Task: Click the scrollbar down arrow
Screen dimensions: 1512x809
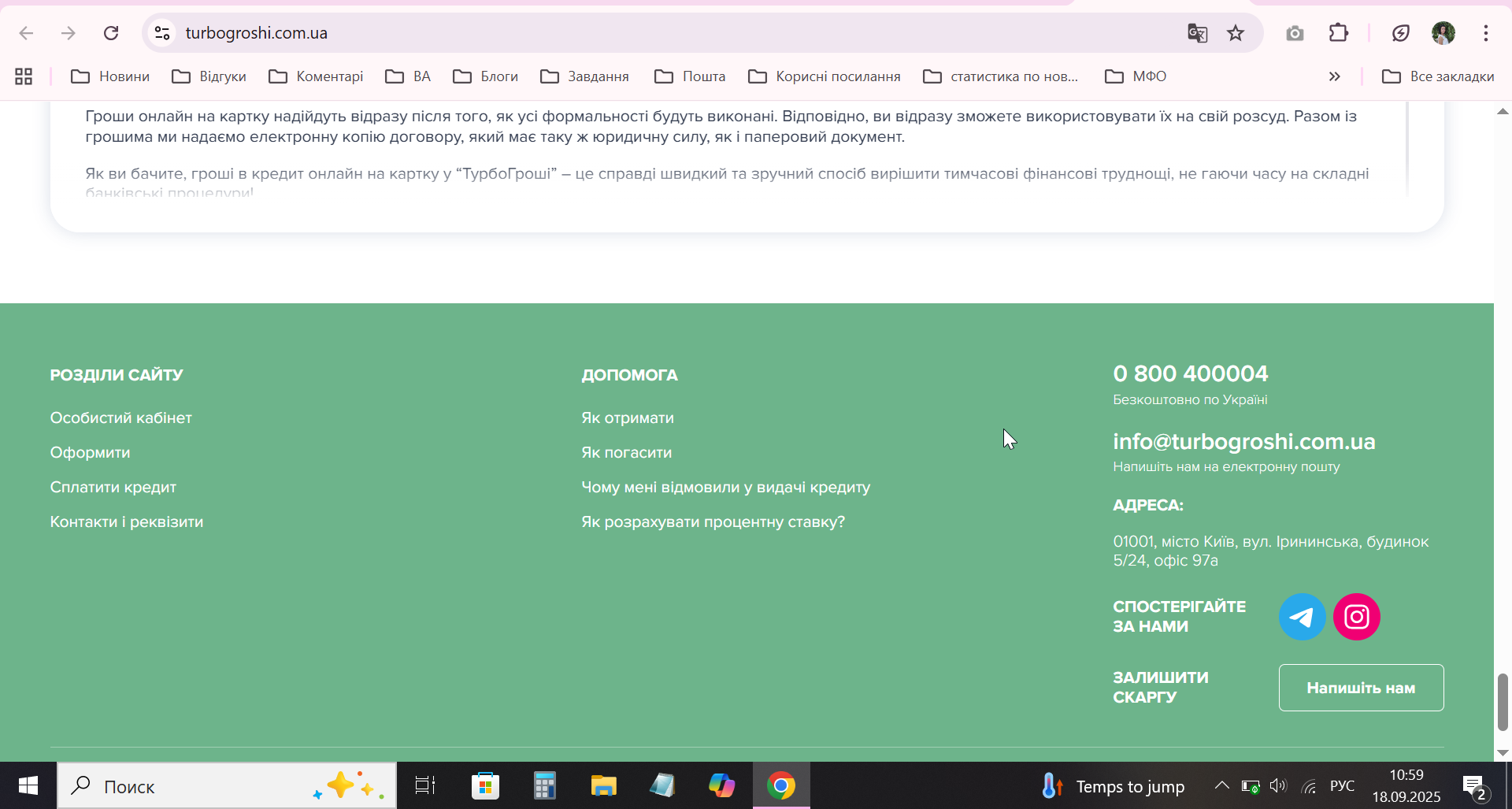Action: coord(1503,752)
